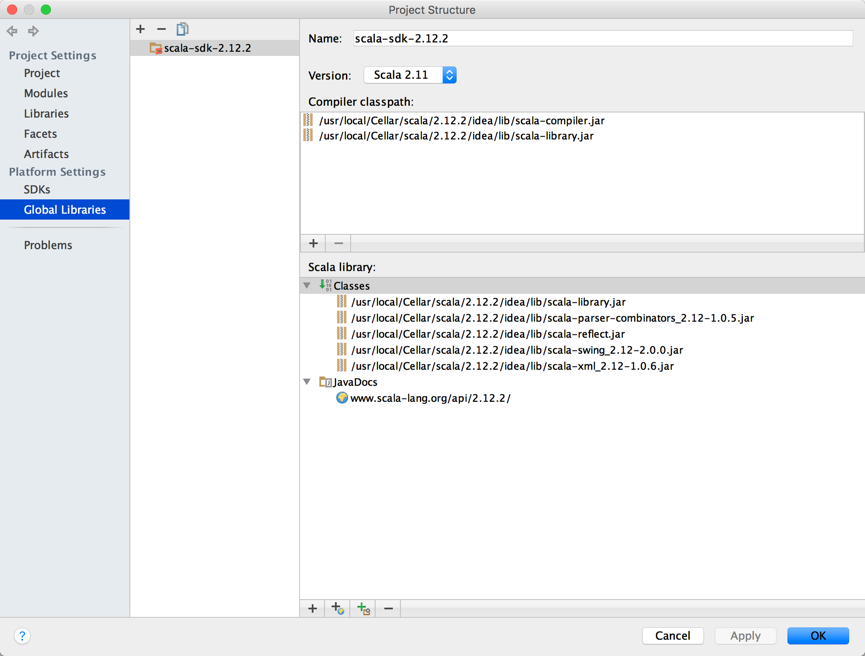Open the Scala Version dropdown
This screenshot has height=656, width=865.
pos(410,75)
